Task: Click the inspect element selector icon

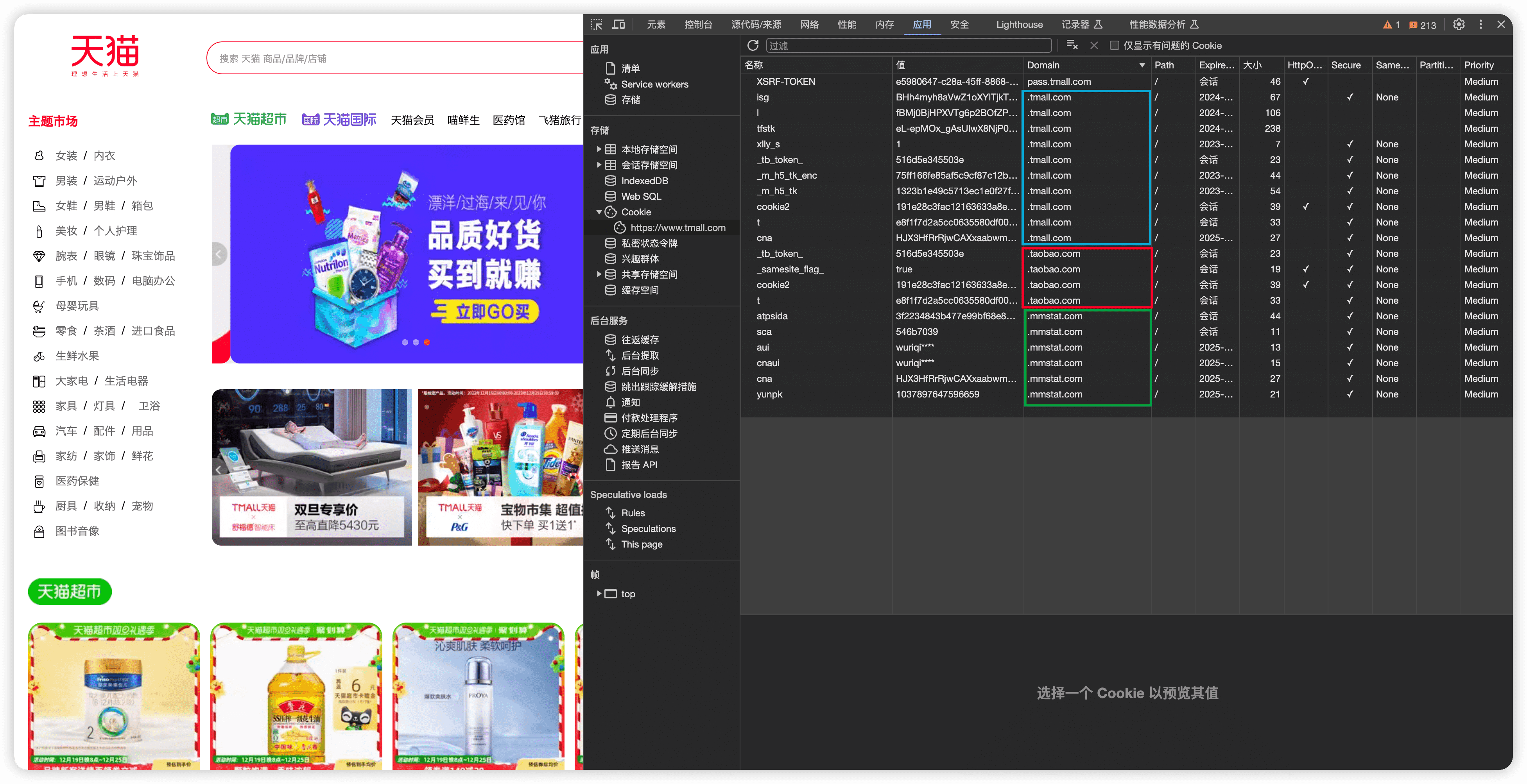Action: (x=597, y=24)
